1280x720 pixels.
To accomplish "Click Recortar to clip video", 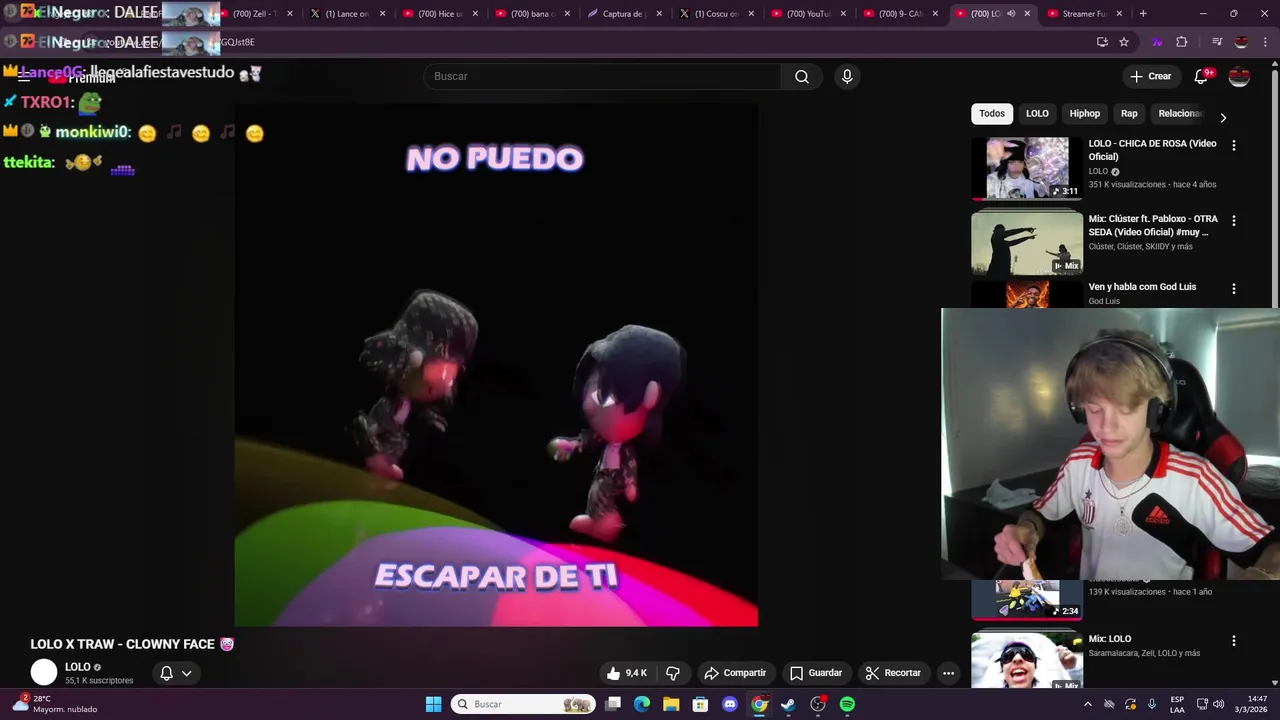I will click(x=893, y=673).
